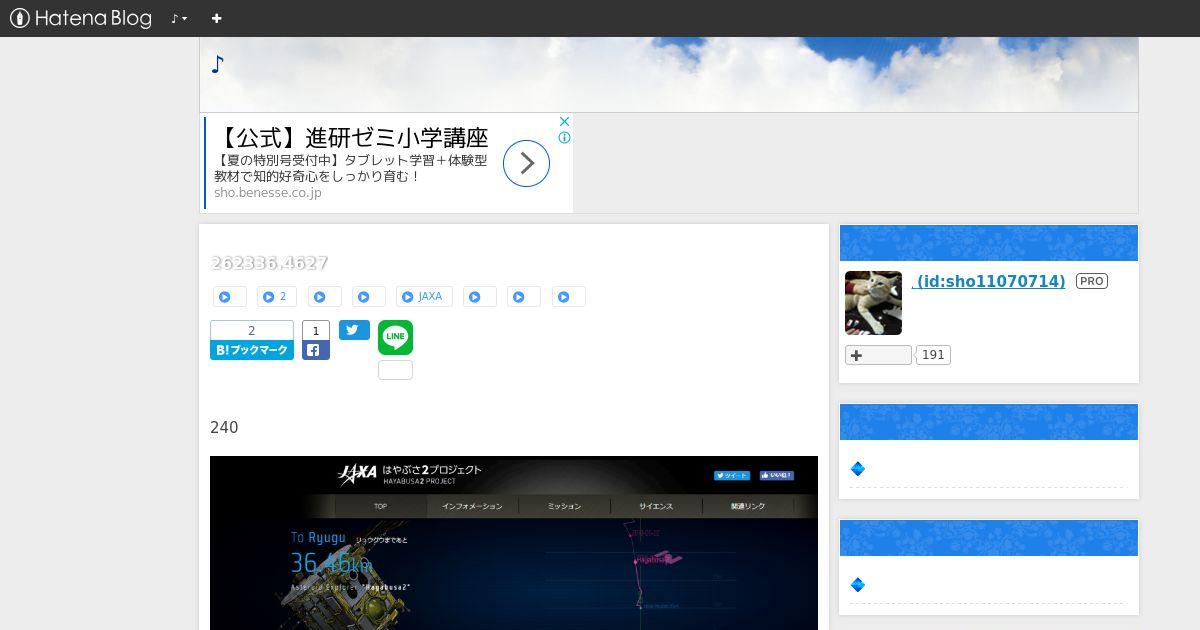1200x630 pixels.
Task: Open the ♪ blog title link
Action: click(x=218, y=65)
